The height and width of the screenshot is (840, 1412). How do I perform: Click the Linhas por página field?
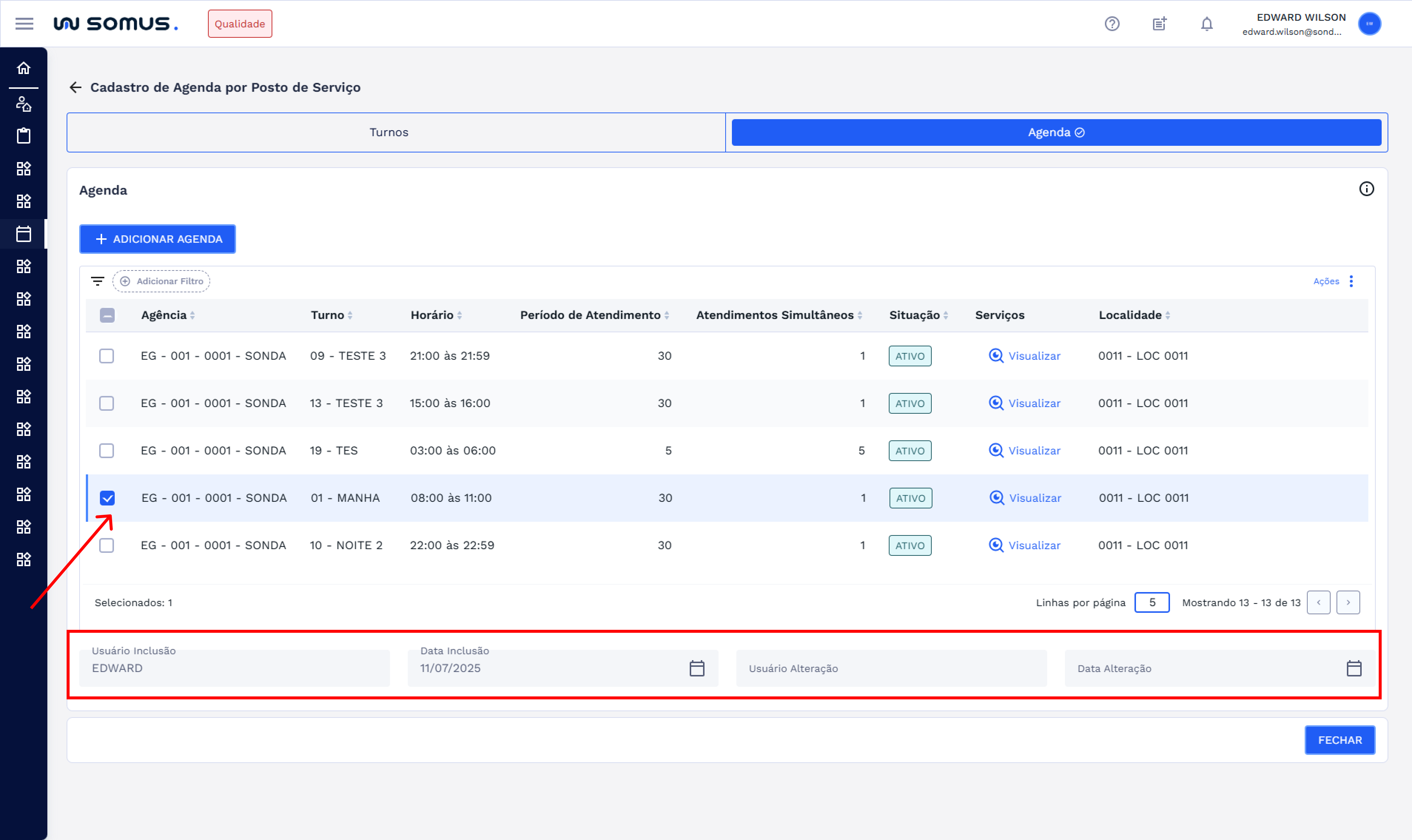(1152, 602)
